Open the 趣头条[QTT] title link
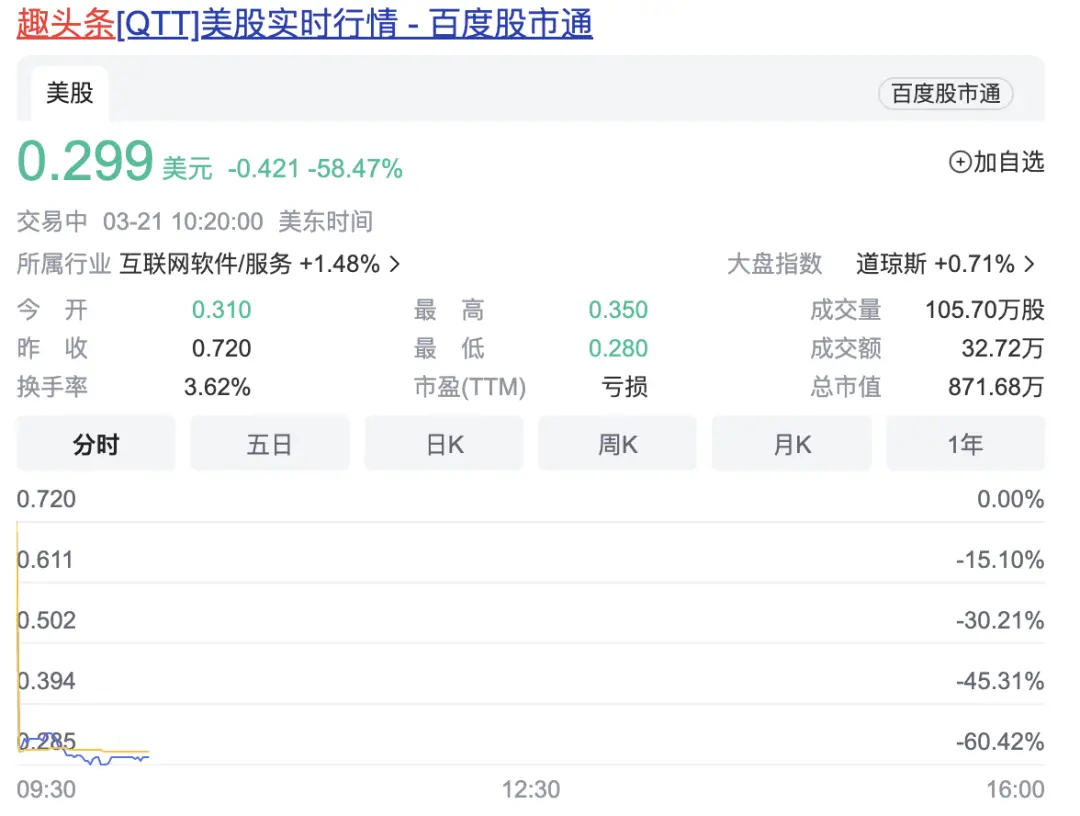 304,24
